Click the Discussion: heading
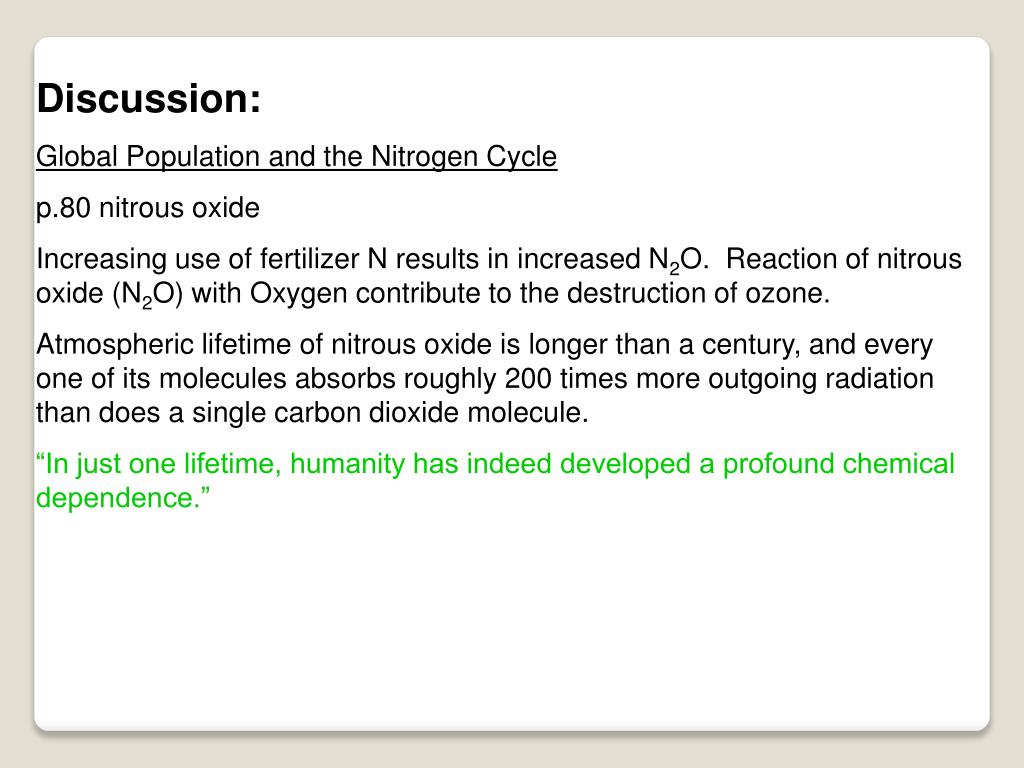 (149, 99)
